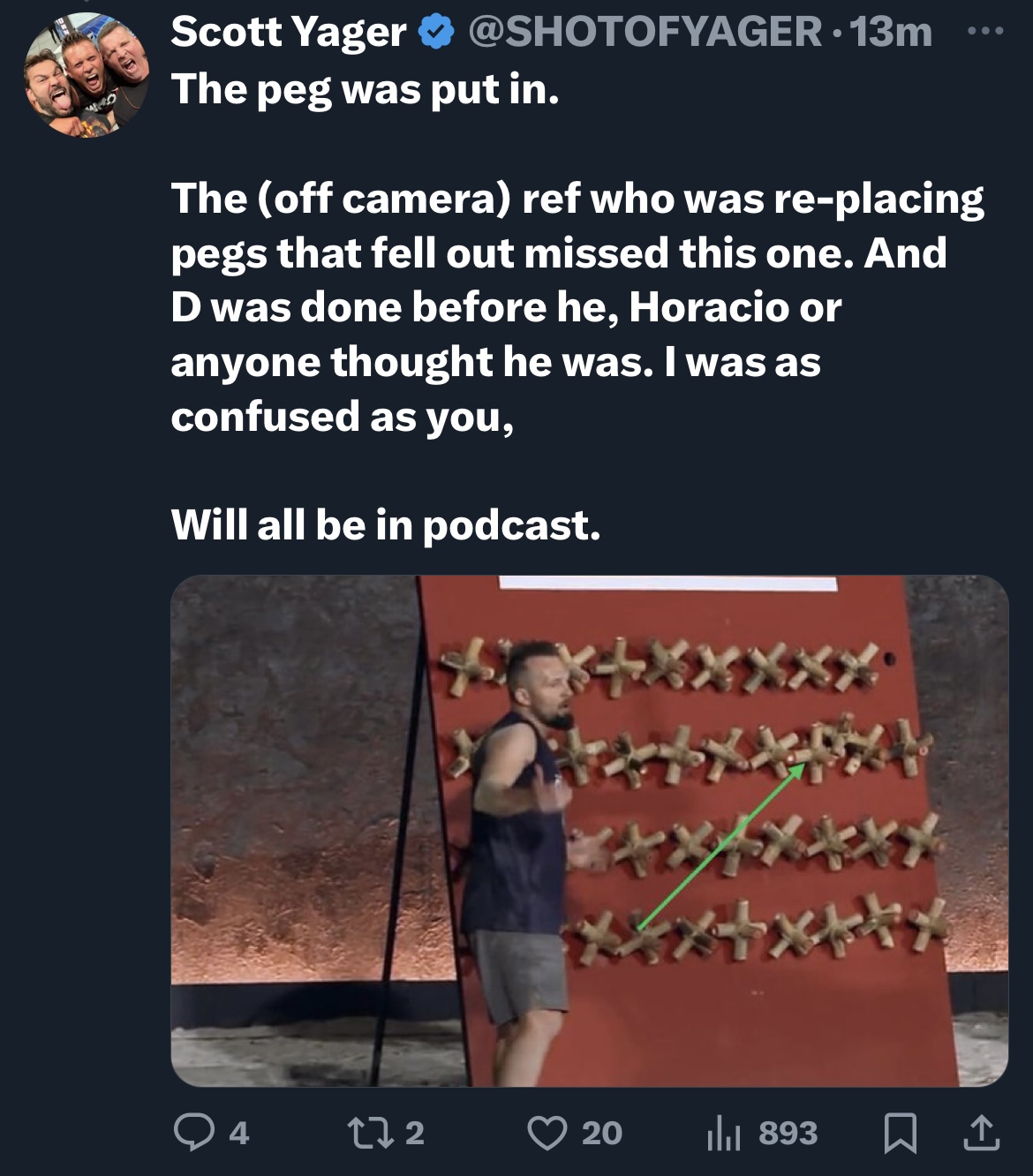Click the like count number 20
This screenshot has width=1033, height=1176.
tap(602, 1133)
